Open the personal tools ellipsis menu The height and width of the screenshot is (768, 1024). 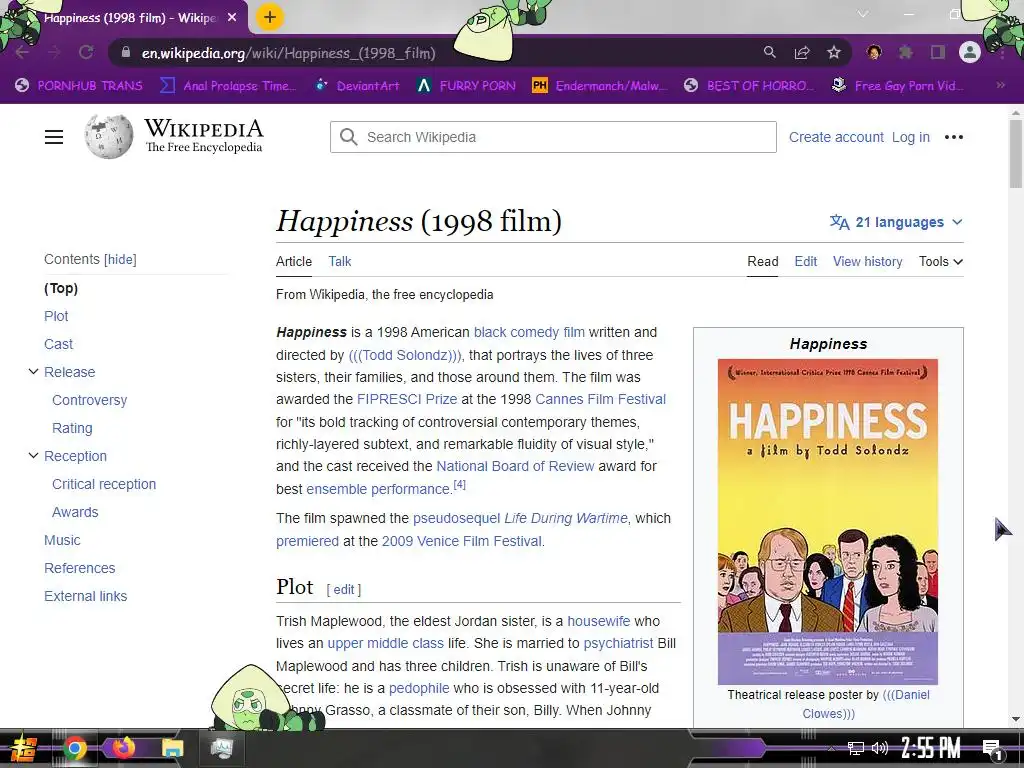coord(953,137)
